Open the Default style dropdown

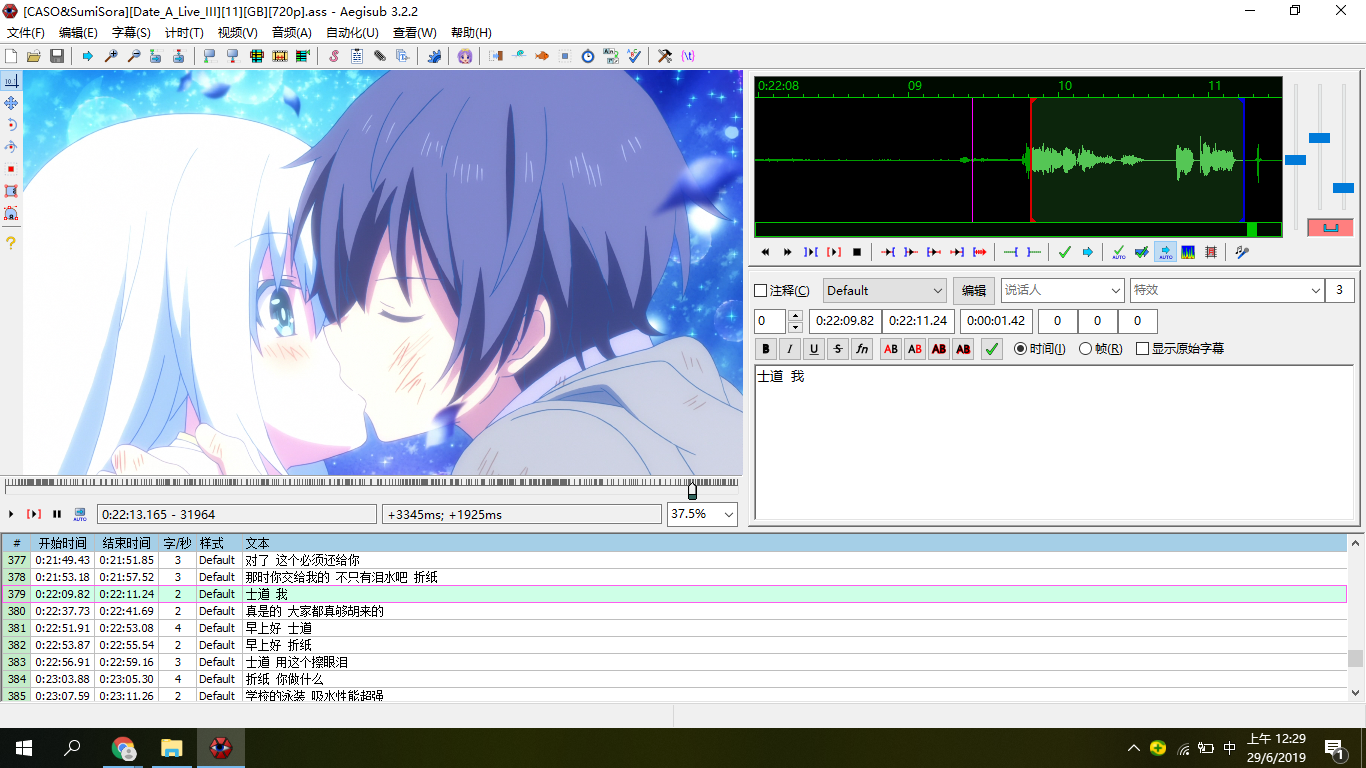(x=885, y=291)
